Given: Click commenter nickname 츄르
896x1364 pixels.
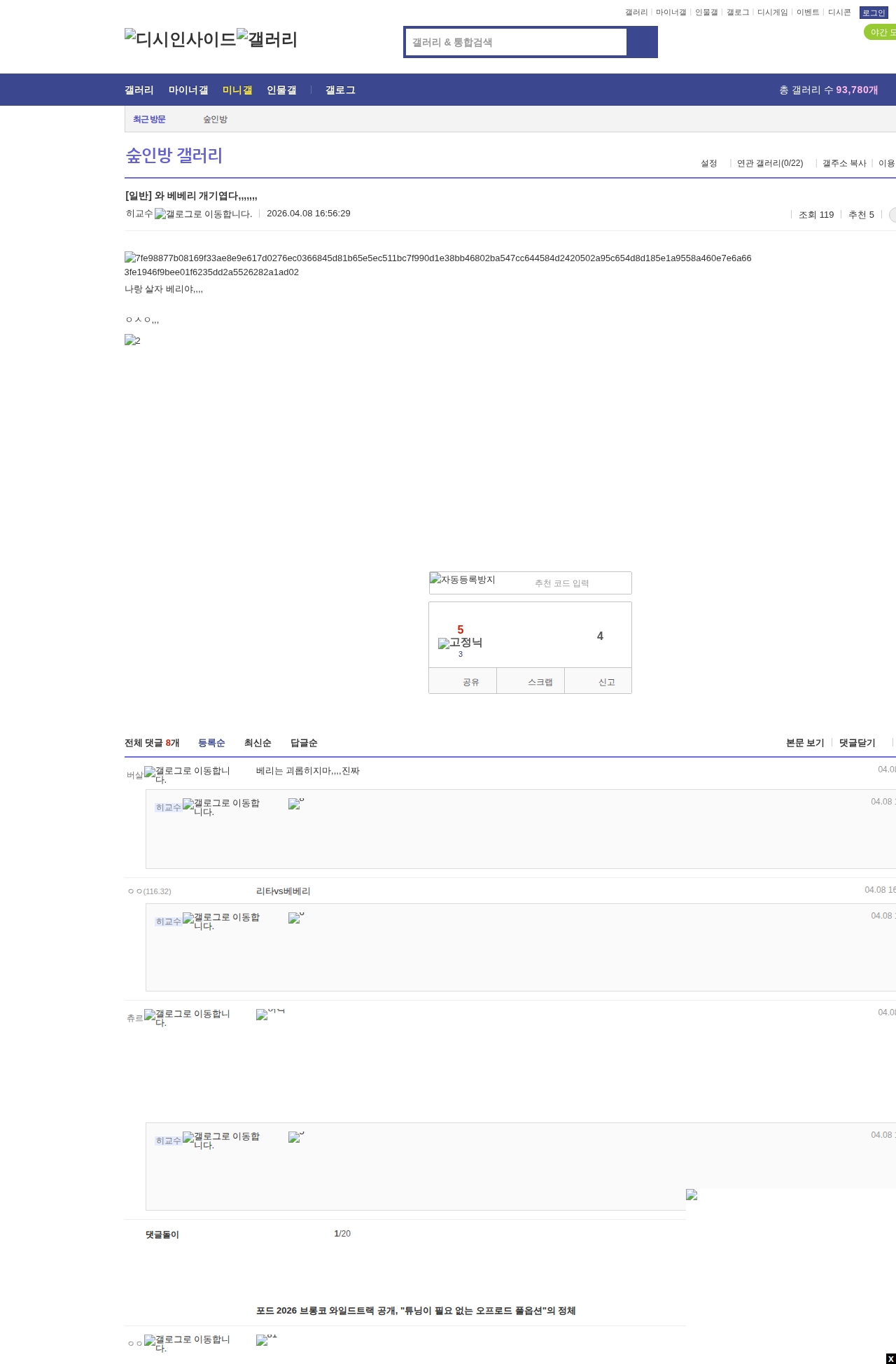Looking at the screenshot, I should point(135,1018).
